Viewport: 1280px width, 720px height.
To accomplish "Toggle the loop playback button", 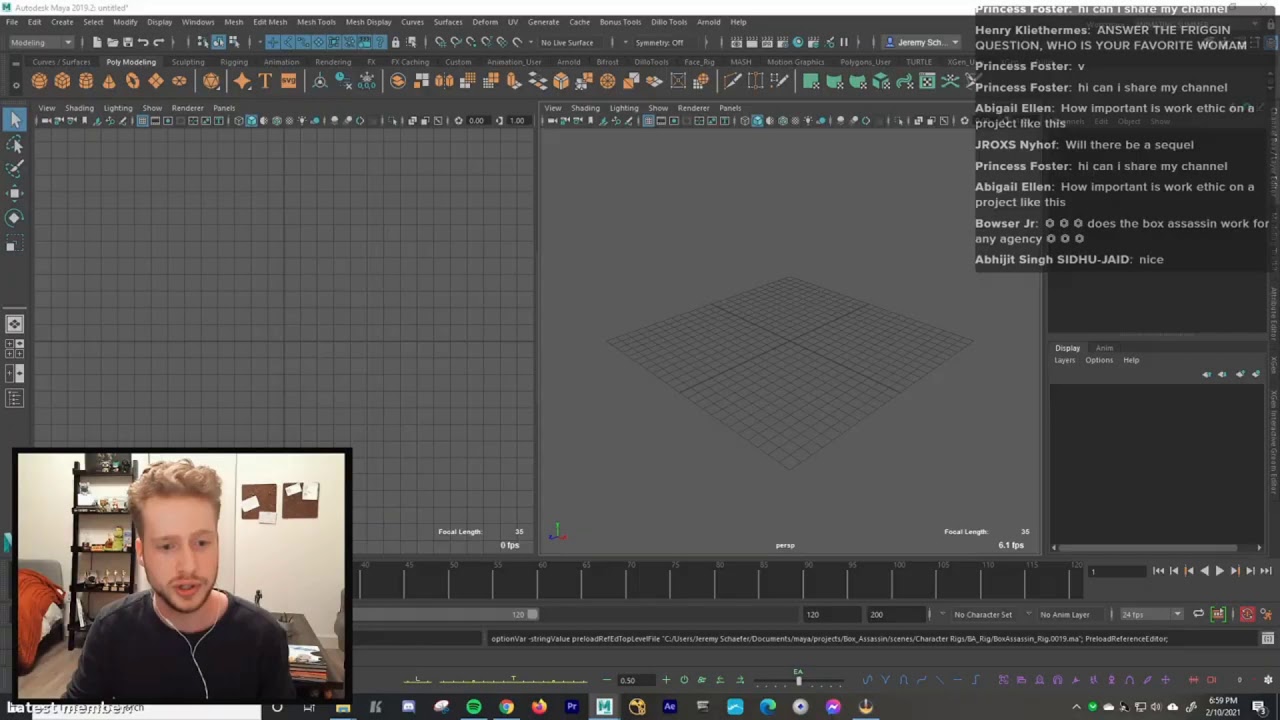I will click(1198, 614).
